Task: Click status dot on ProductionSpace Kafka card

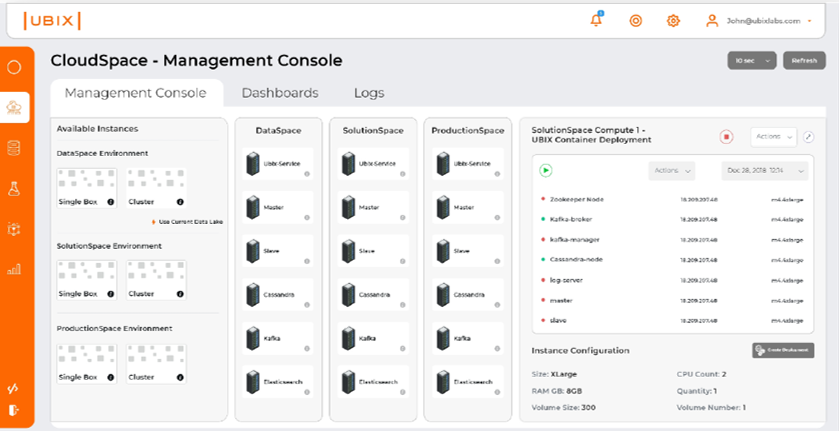Action: [x=497, y=349]
